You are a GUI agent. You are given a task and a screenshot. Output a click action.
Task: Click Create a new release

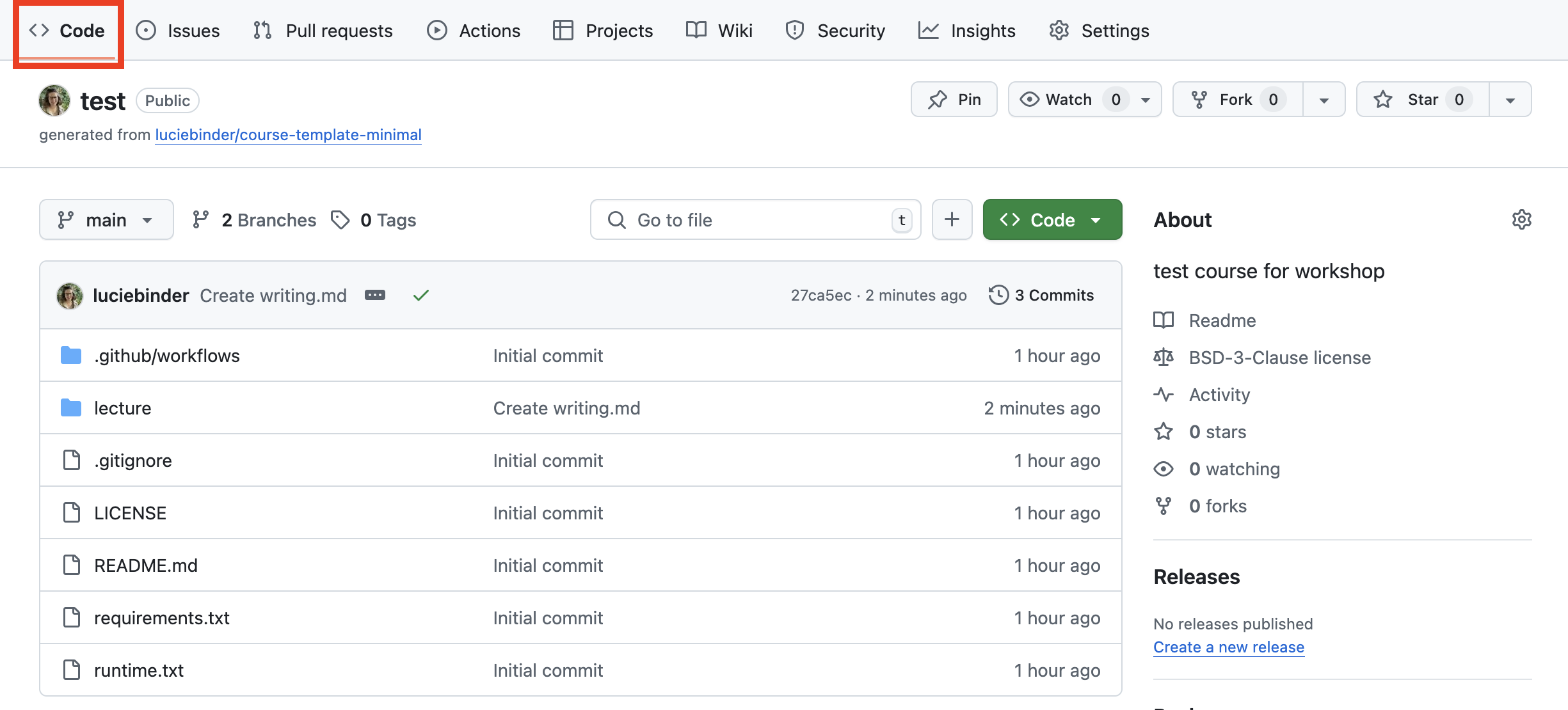click(1229, 647)
